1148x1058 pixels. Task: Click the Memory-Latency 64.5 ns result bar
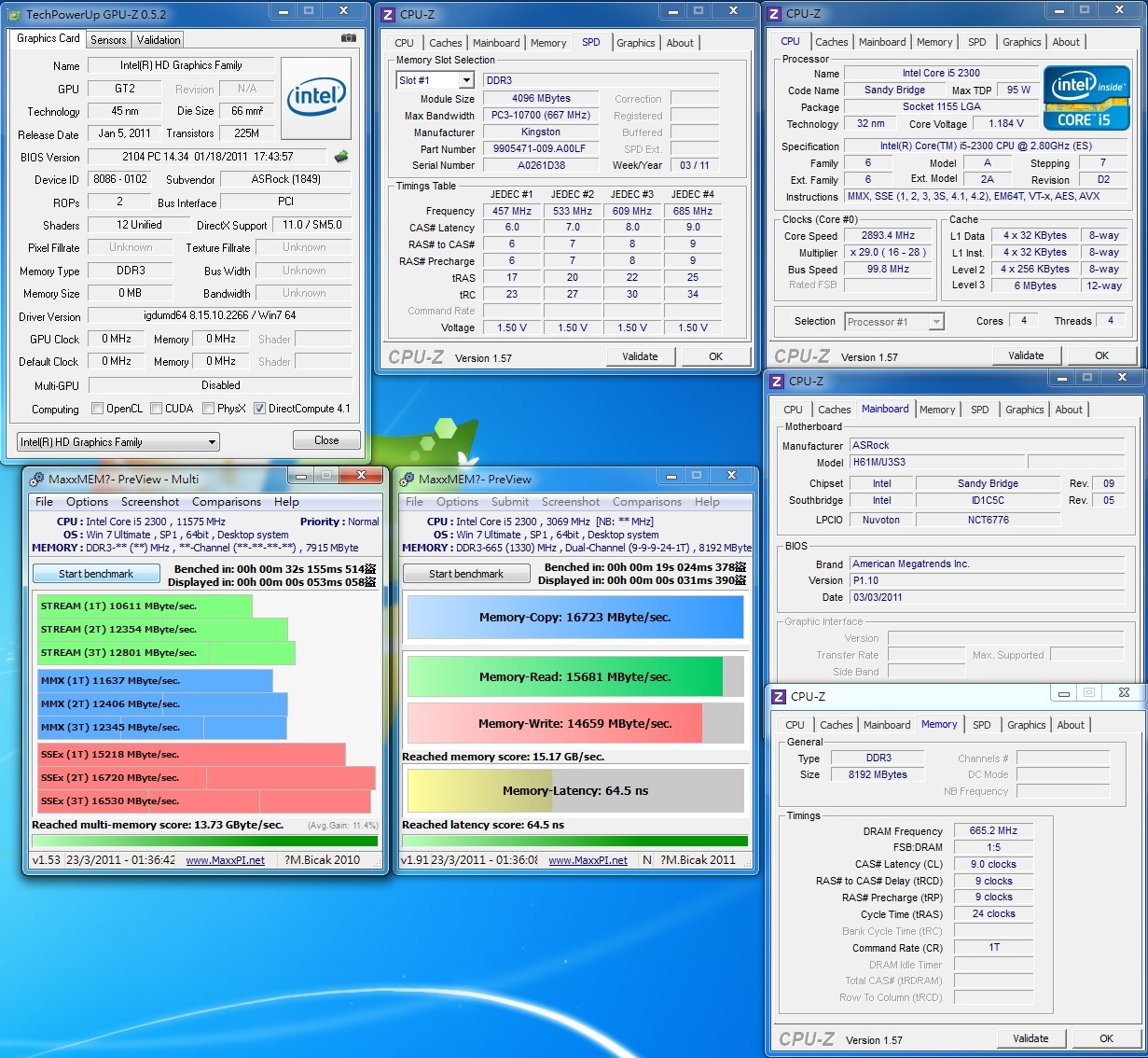coord(575,791)
